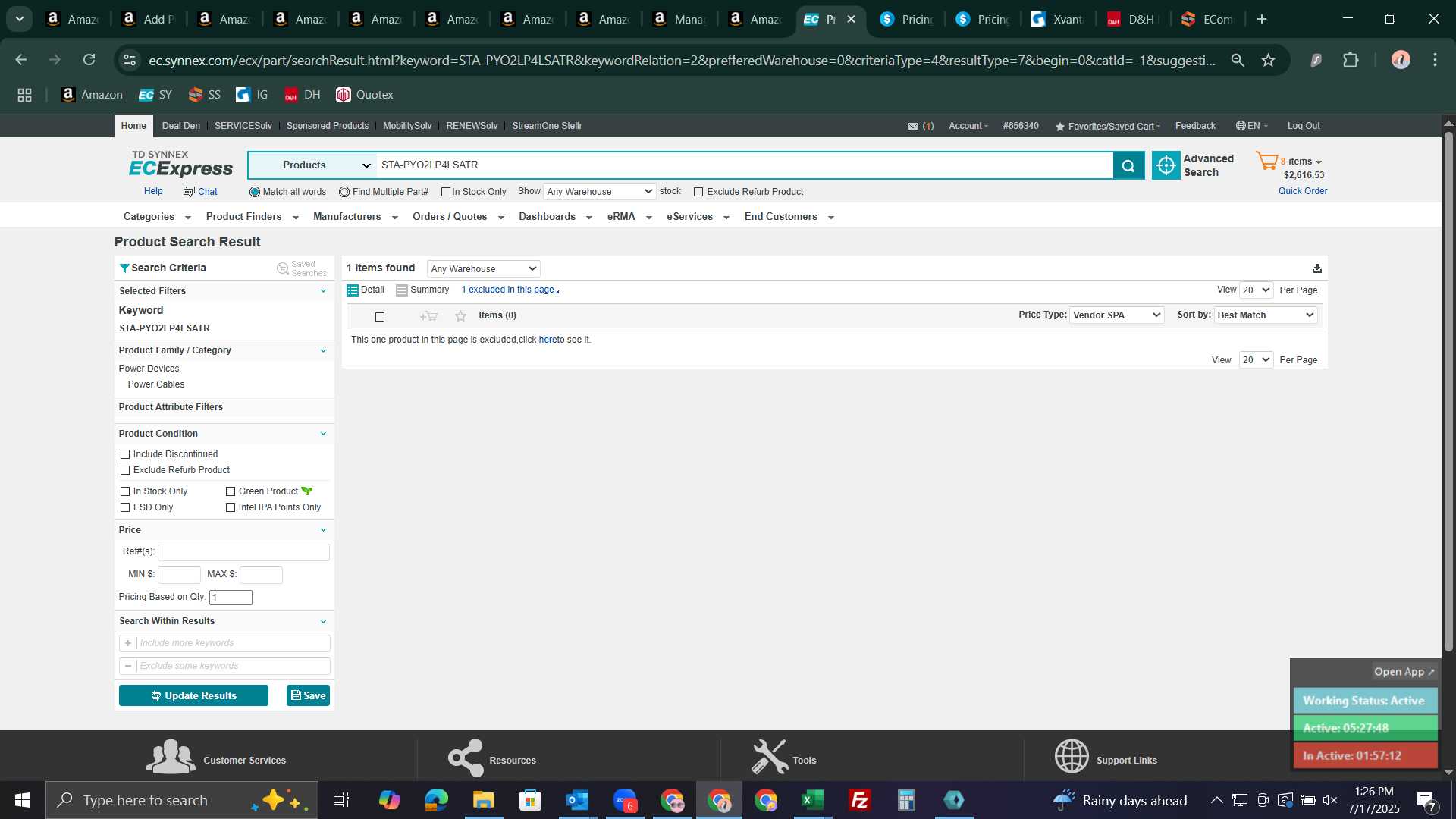Enable Green Product checkbox
This screenshot has height=819, width=1456.
coord(231,491)
